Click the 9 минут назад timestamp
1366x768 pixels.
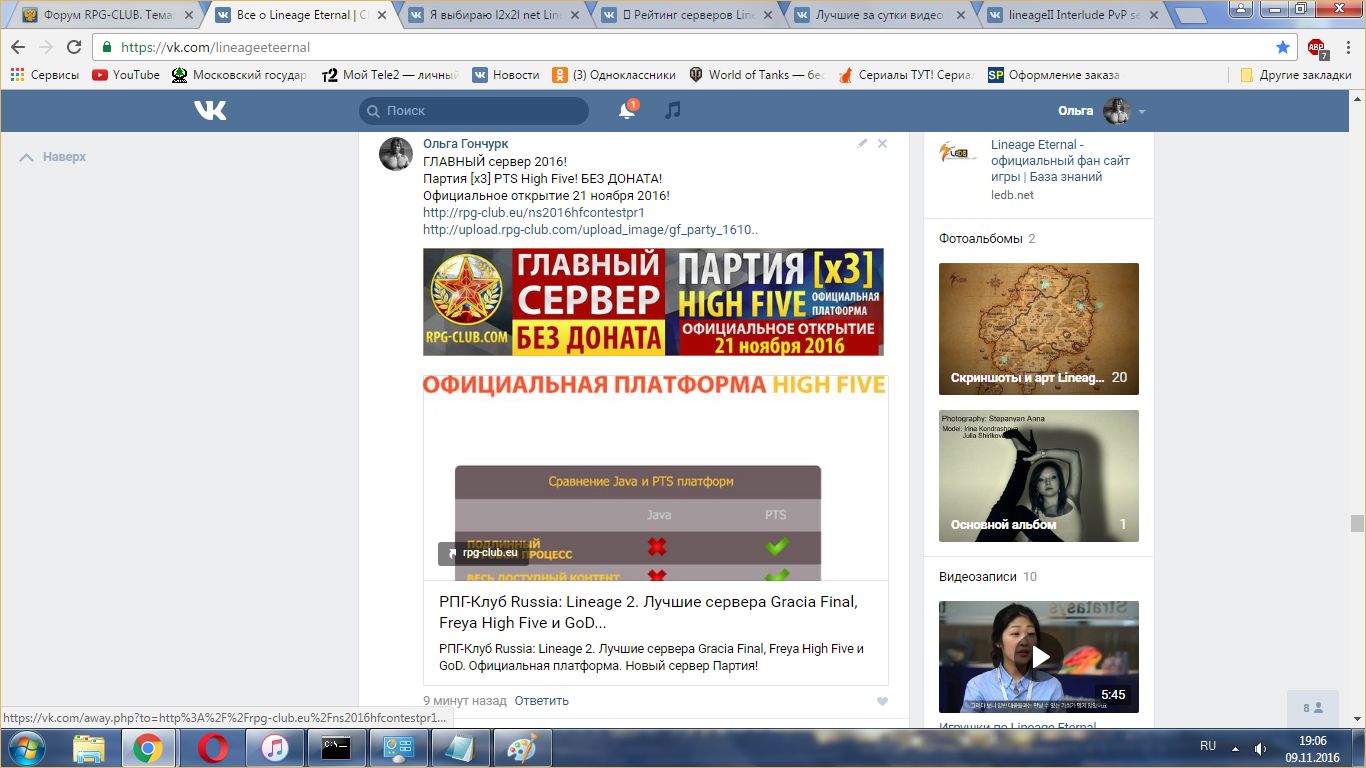(x=465, y=701)
